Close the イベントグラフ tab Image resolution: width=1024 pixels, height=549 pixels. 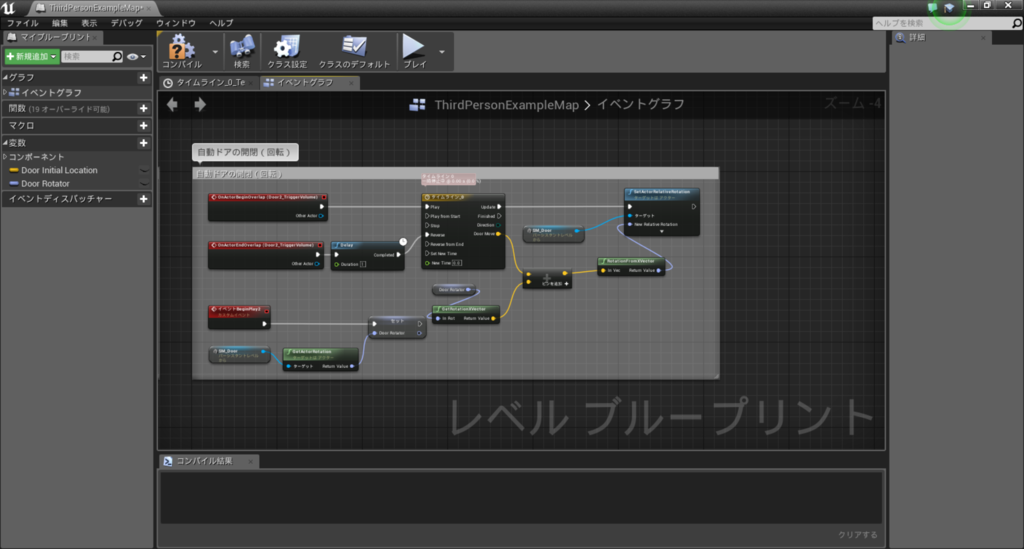point(351,83)
